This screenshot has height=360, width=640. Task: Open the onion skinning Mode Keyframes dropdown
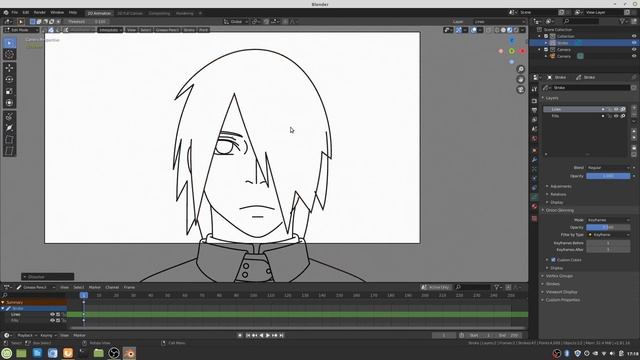(x=608, y=220)
